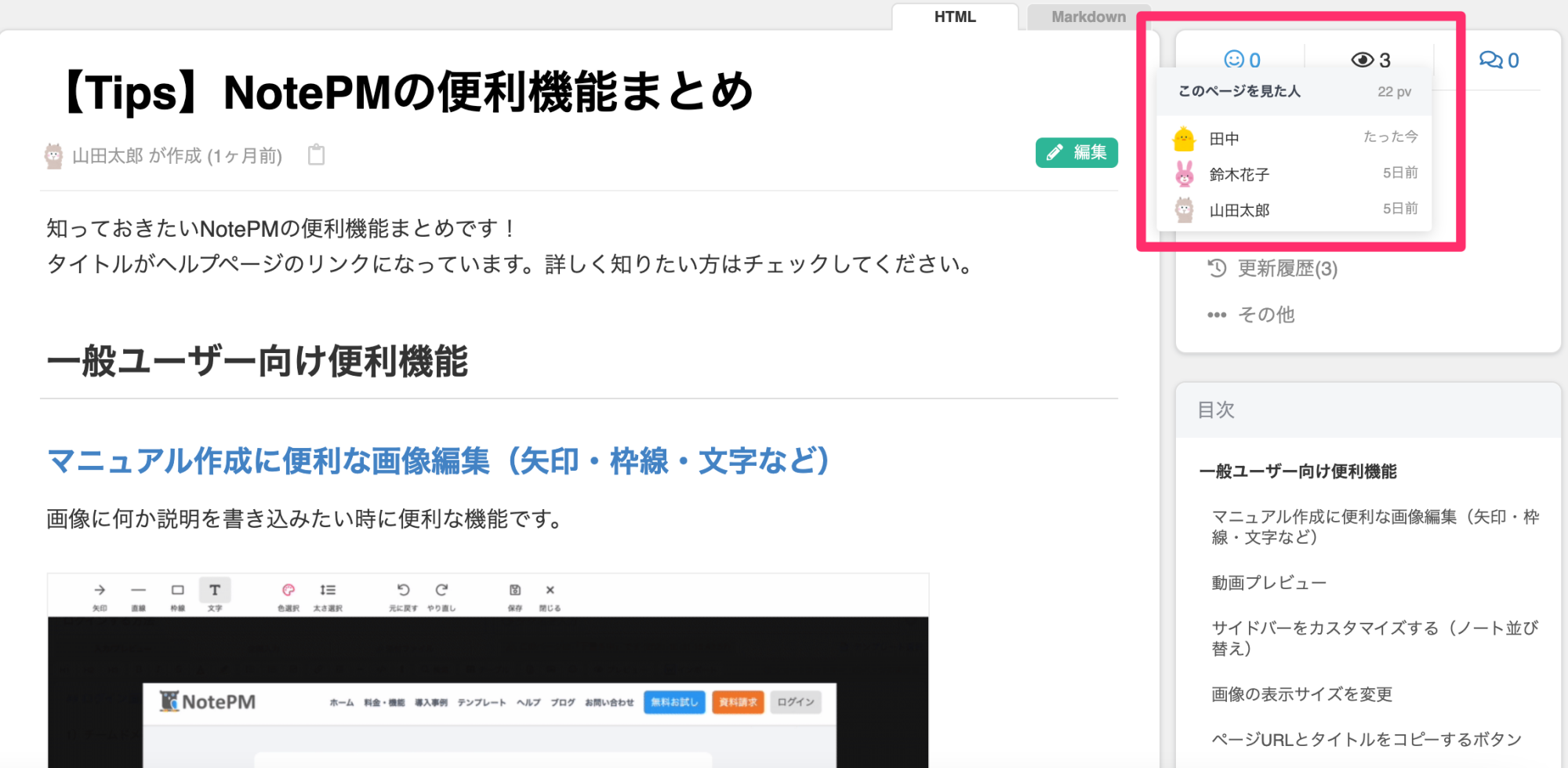1568x768 pixels.
Task: Click the three dots icon beside その他
Action: [x=1217, y=315]
